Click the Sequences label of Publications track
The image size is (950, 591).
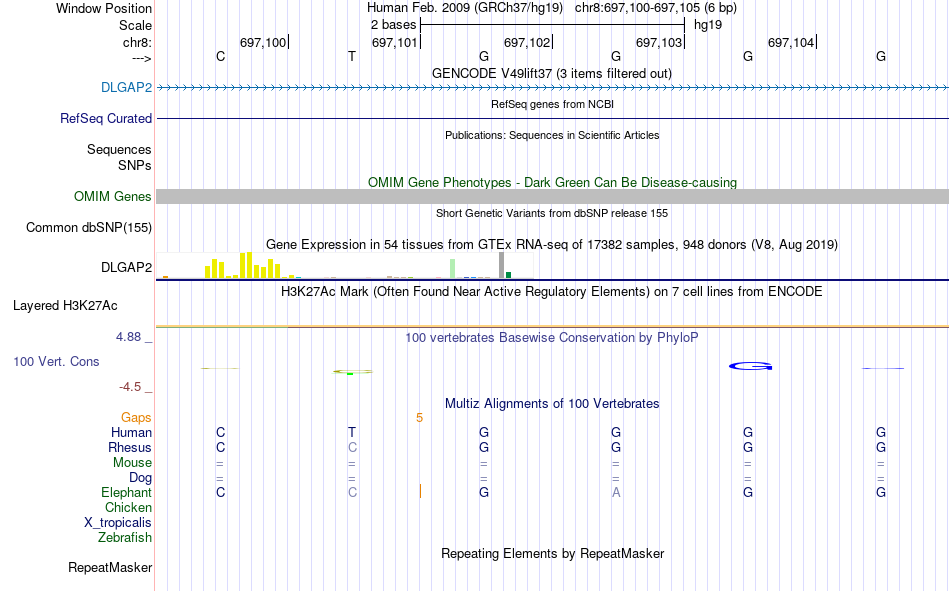119,149
